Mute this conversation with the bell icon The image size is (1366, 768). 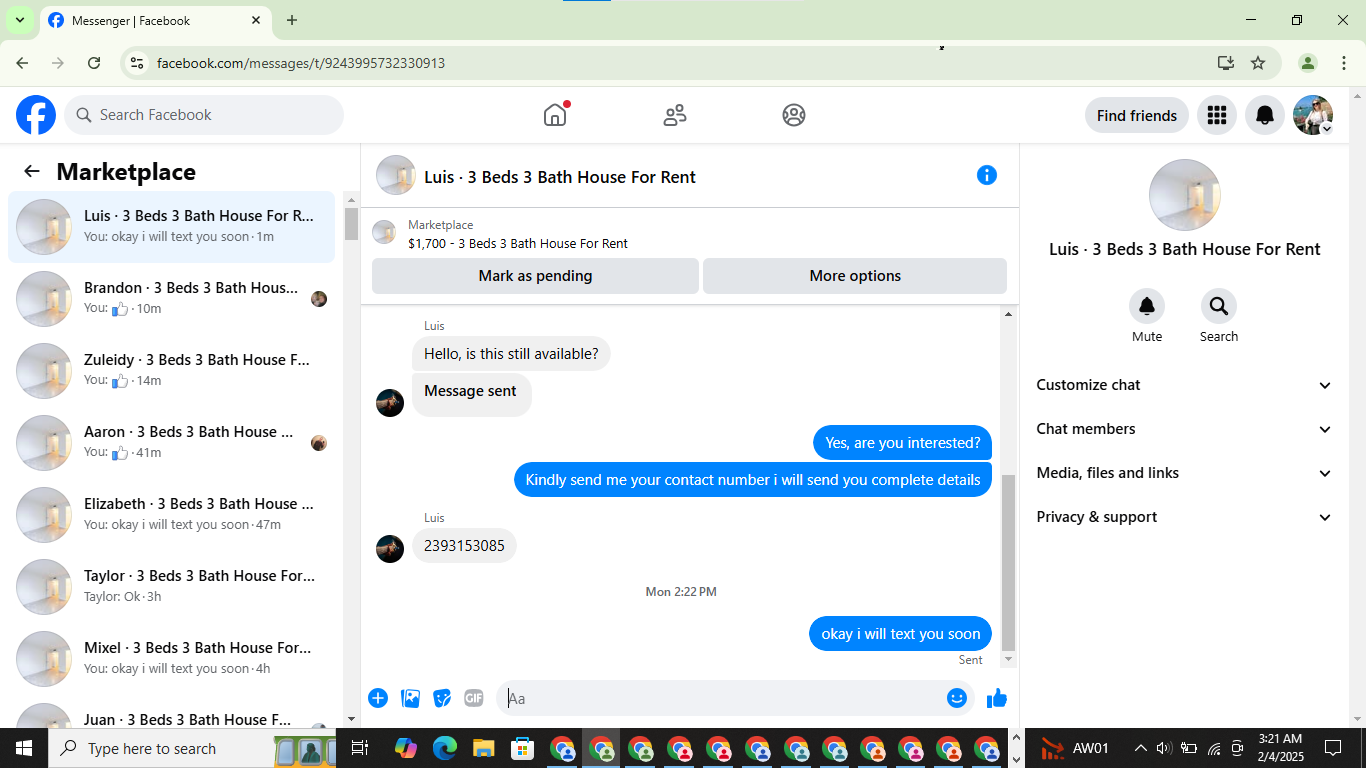[1147, 306]
